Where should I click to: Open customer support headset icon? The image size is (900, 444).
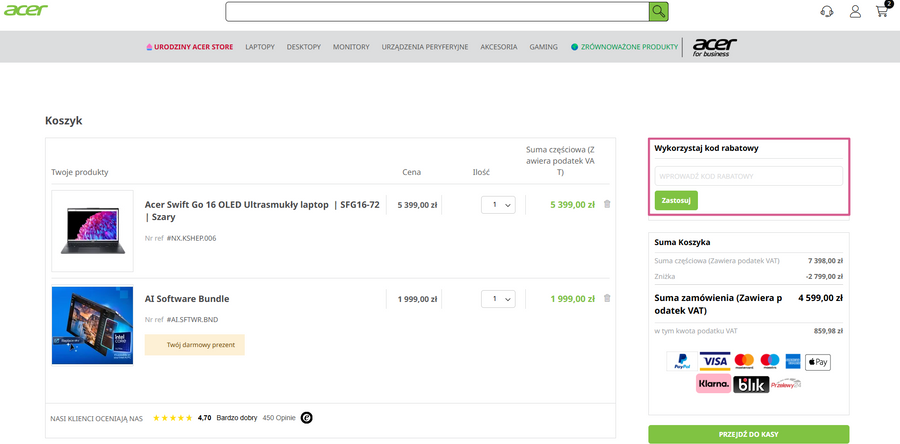(827, 12)
